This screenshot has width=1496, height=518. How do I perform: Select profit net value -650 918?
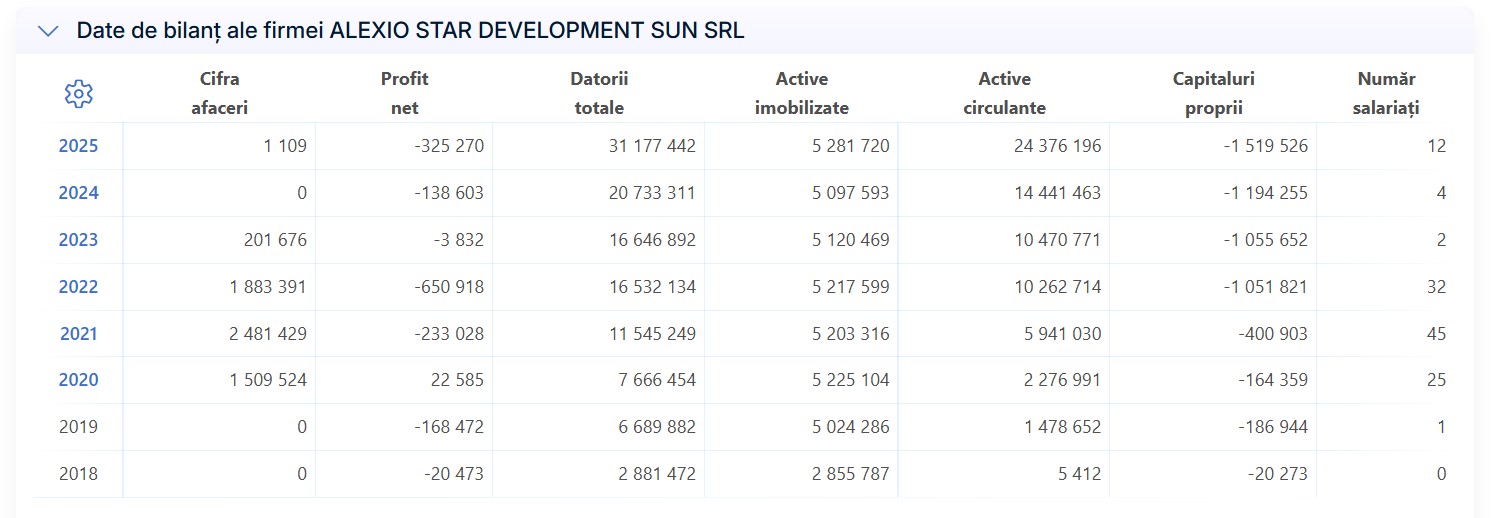tap(448, 287)
